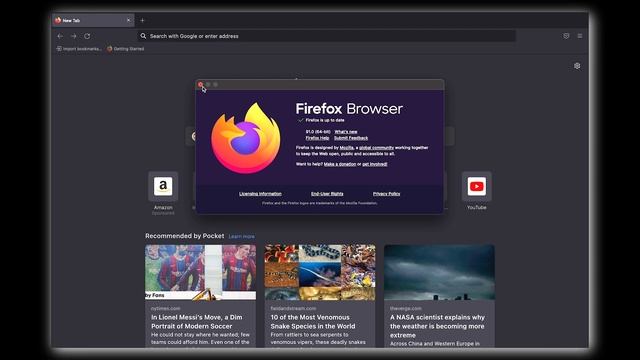Open the Venomous Snake Species article thumbnail
The width and height of the screenshot is (640, 360).
pyautogui.click(x=320, y=272)
